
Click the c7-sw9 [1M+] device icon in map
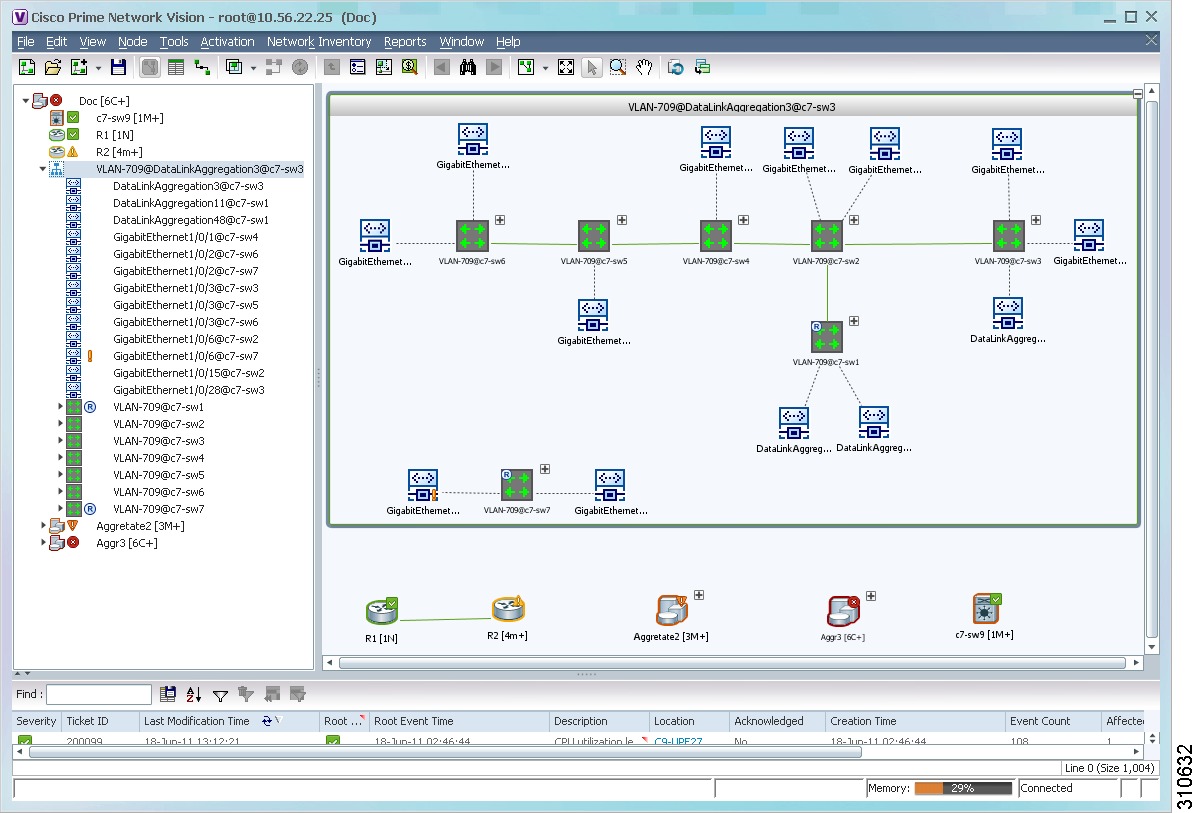pos(985,609)
